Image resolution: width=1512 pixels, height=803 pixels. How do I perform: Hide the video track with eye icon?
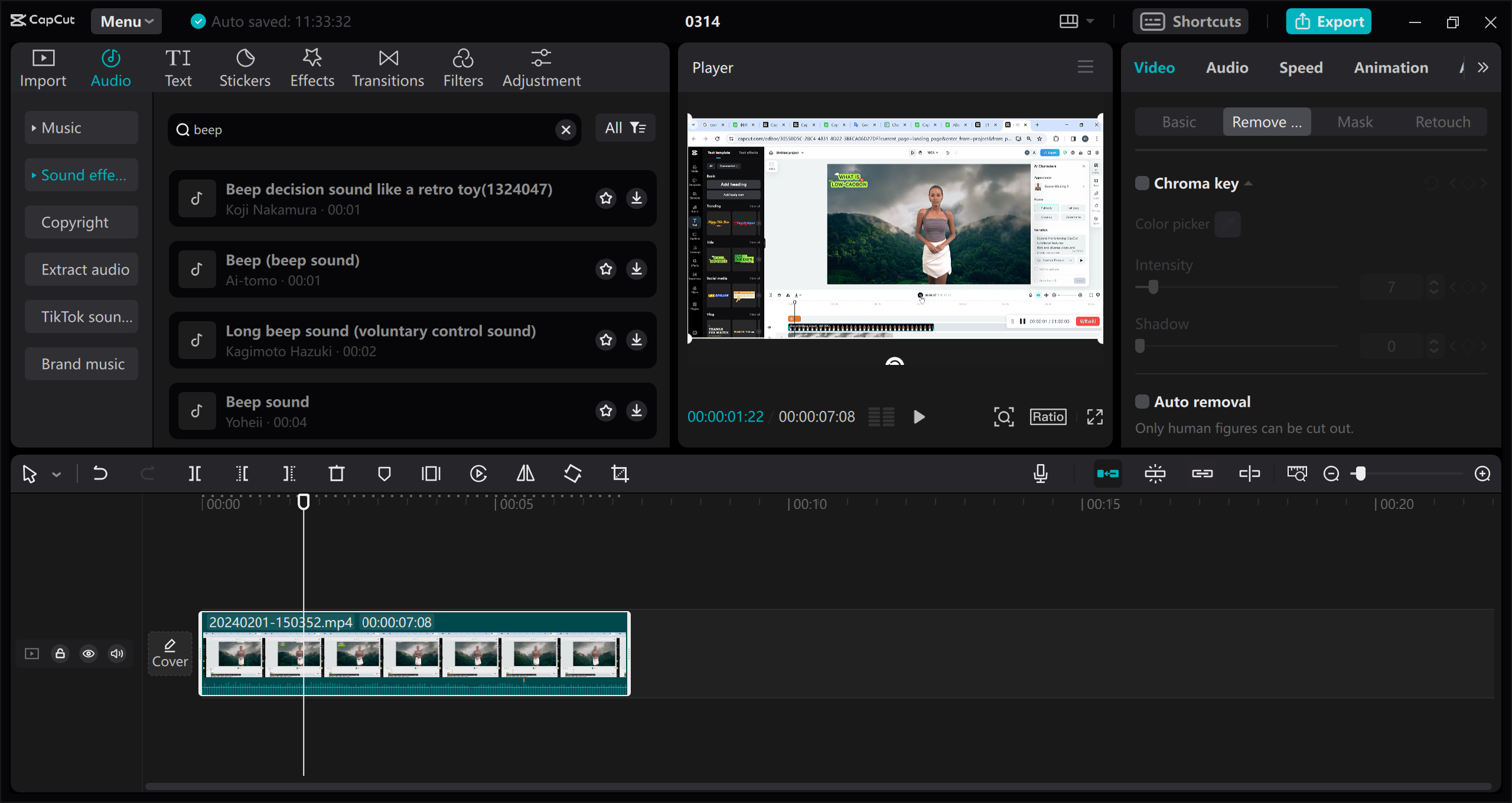89,654
